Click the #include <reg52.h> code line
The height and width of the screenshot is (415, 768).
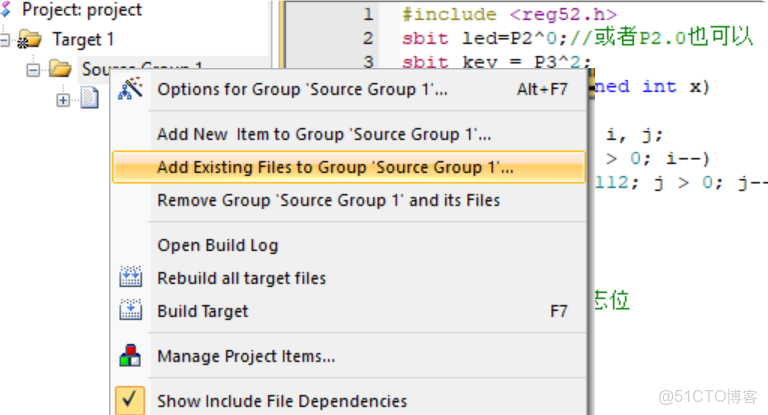coord(509,14)
